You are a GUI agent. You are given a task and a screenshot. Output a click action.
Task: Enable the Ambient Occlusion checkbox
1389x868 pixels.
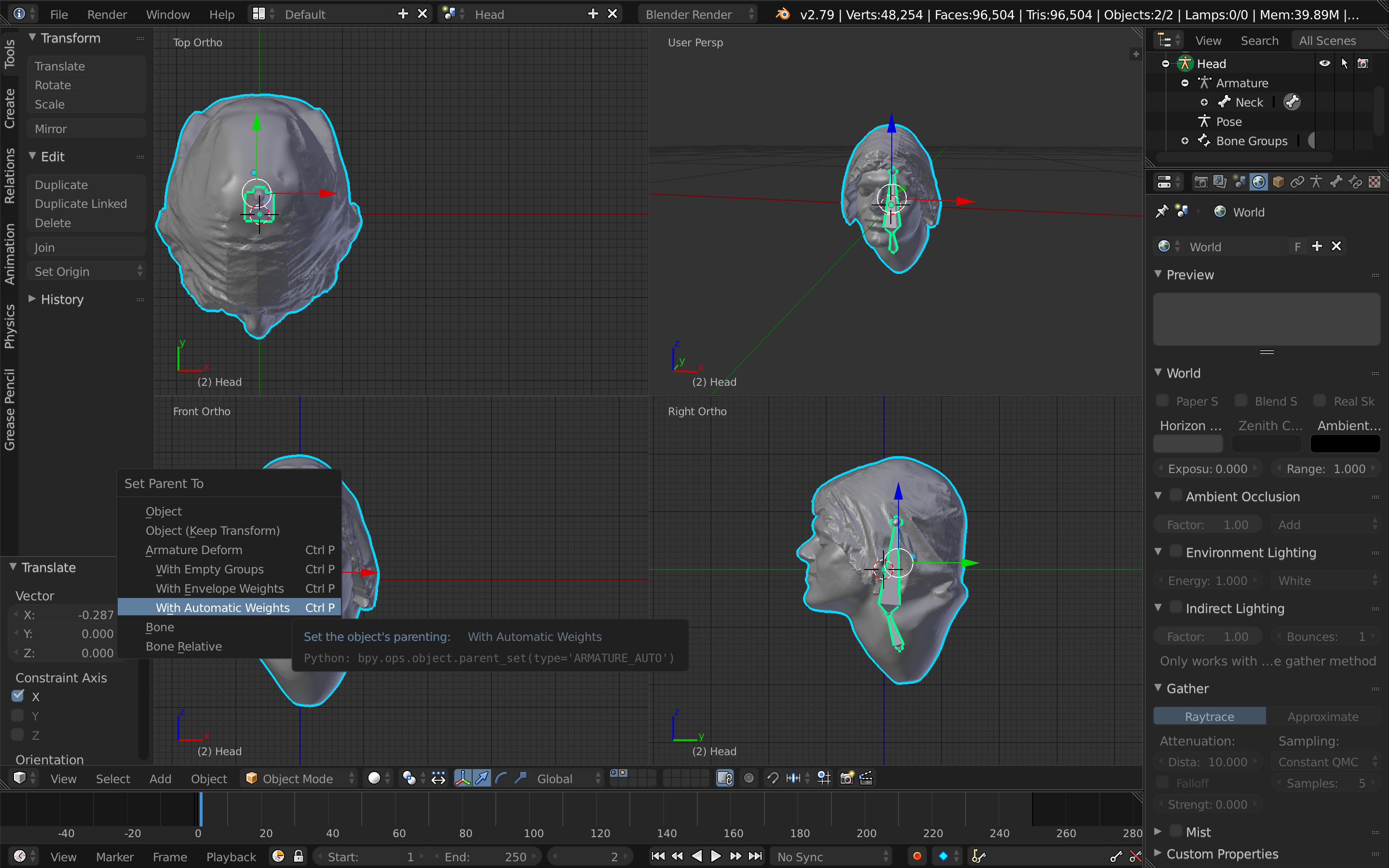click(1176, 496)
